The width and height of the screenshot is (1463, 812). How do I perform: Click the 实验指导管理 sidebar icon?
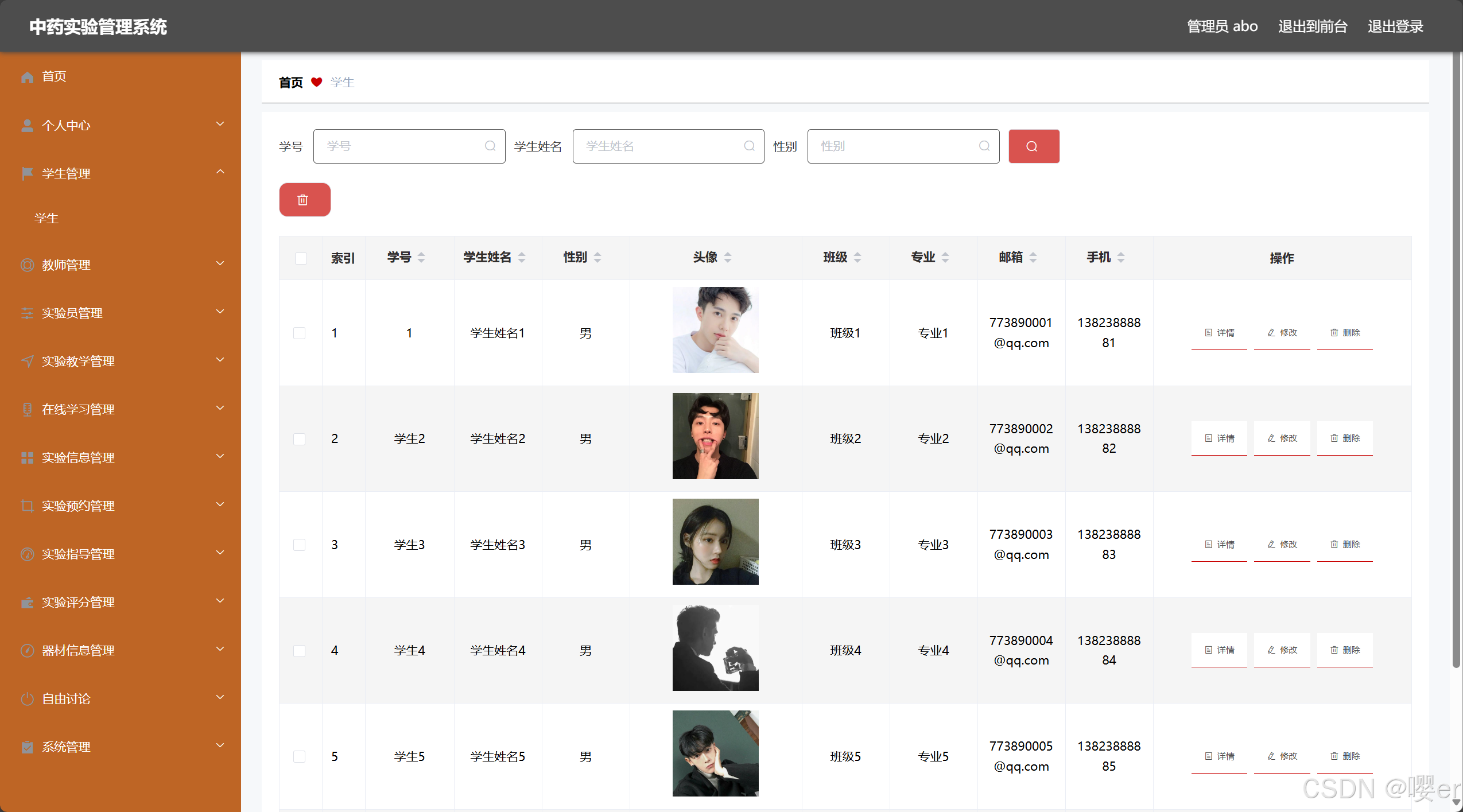(27, 554)
